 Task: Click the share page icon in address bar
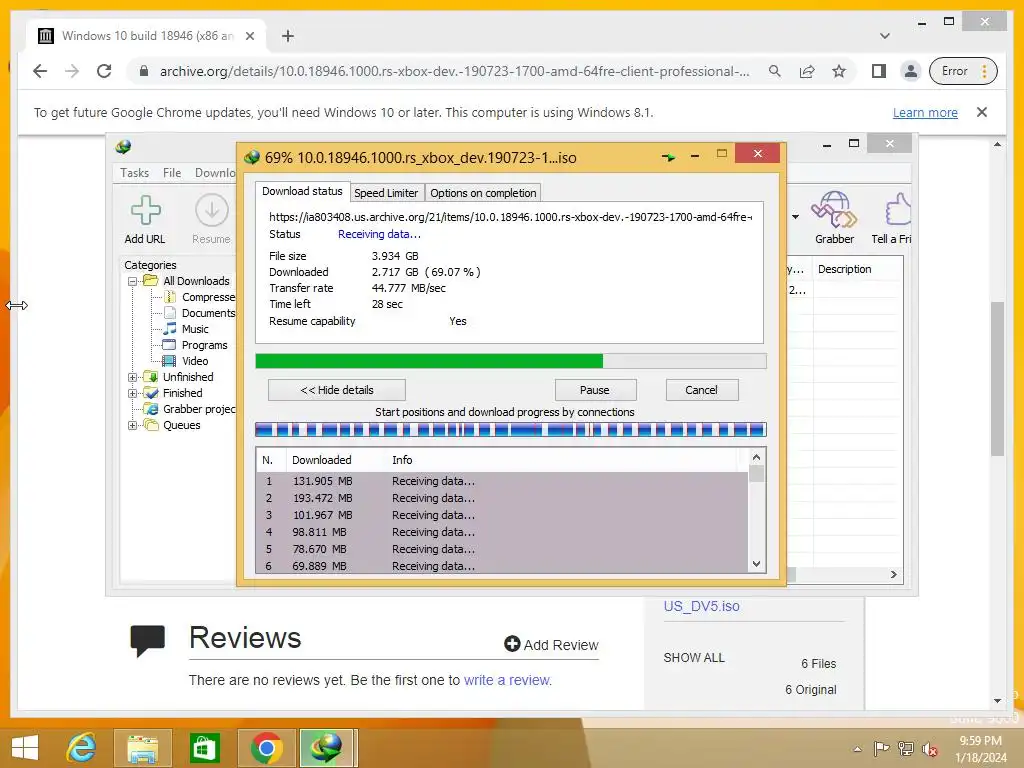pyautogui.click(x=807, y=71)
